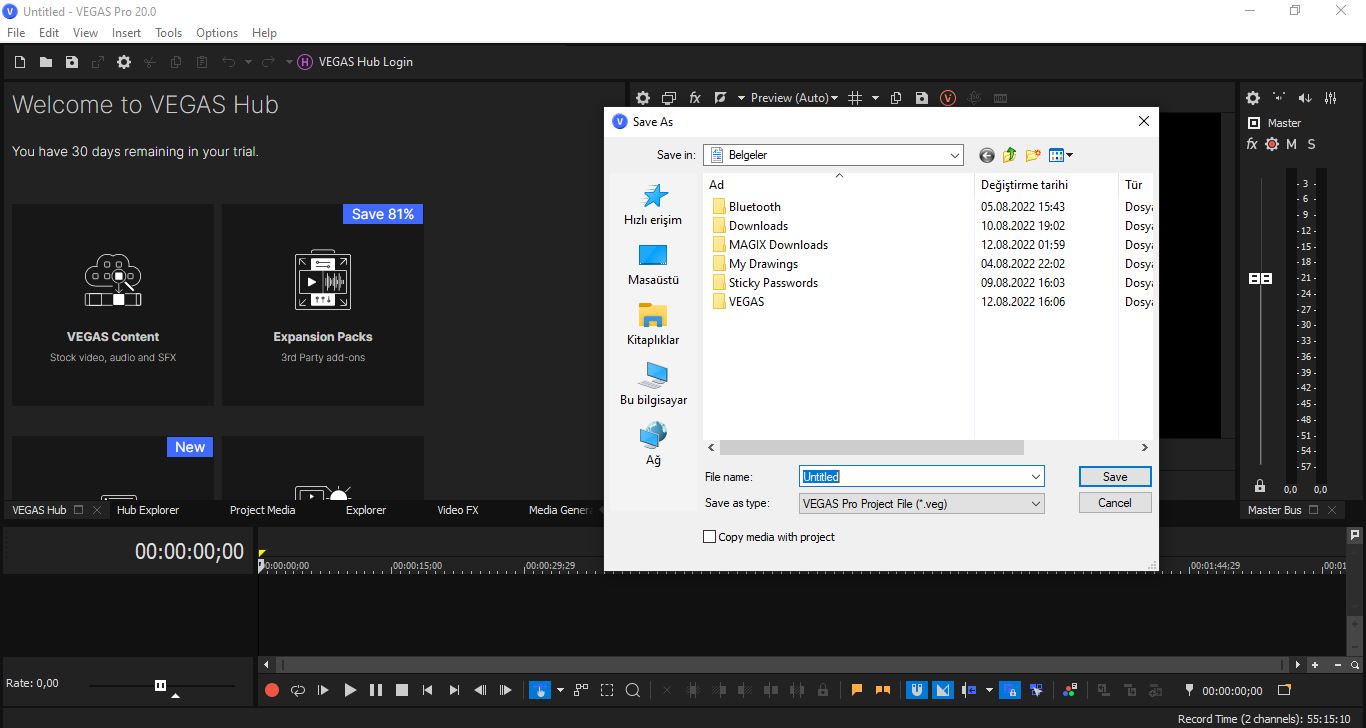Switch to the Video FX tab
The height and width of the screenshot is (728, 1366).
point(458,510)
